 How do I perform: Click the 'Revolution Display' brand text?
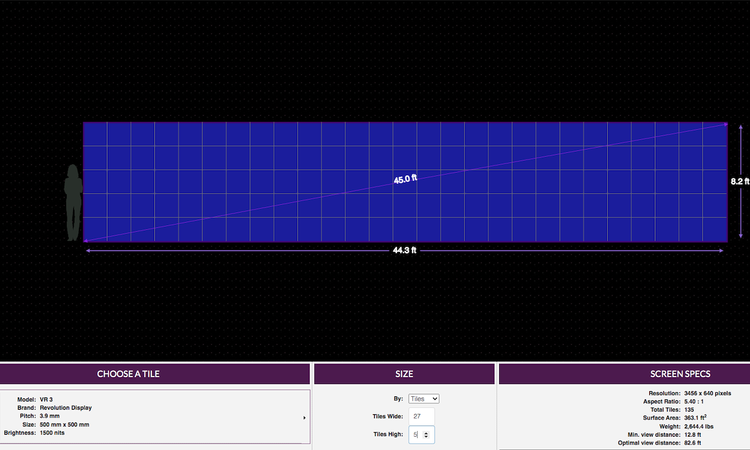pyautogui.click(x=66, y=408)
